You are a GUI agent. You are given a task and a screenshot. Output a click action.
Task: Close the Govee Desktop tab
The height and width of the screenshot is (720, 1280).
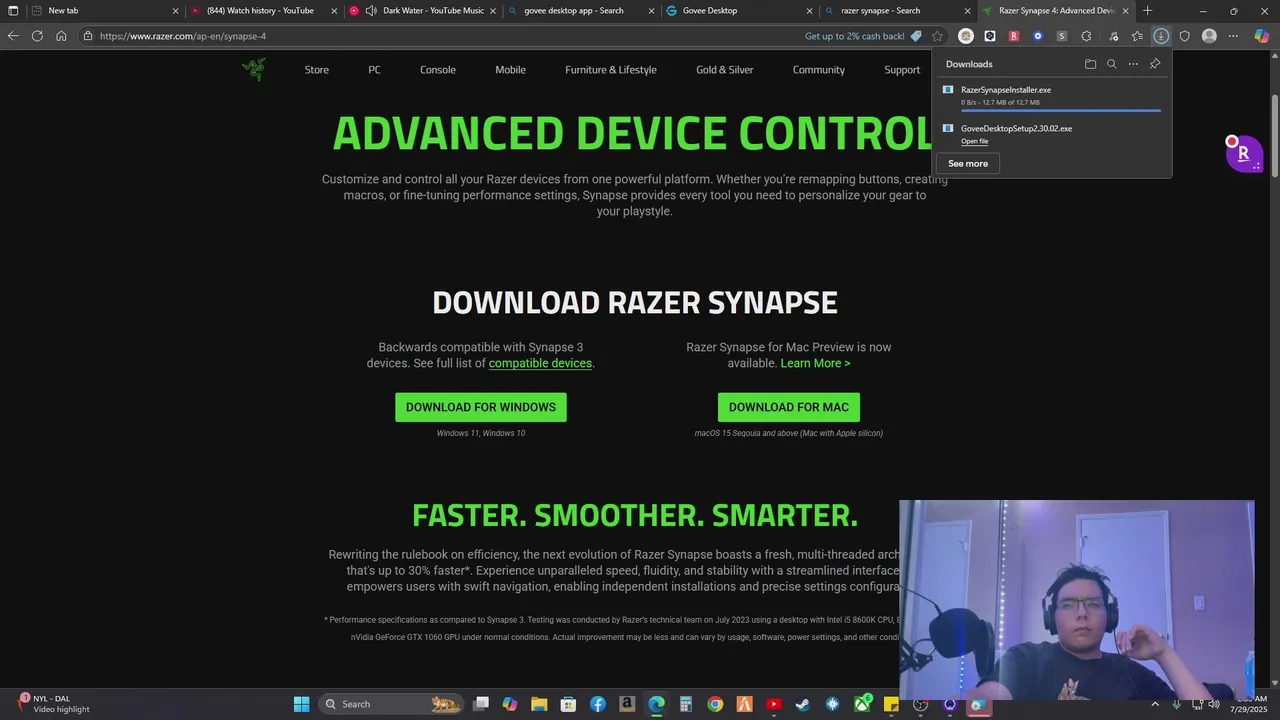pyautogui.click(x=810, y=11)
